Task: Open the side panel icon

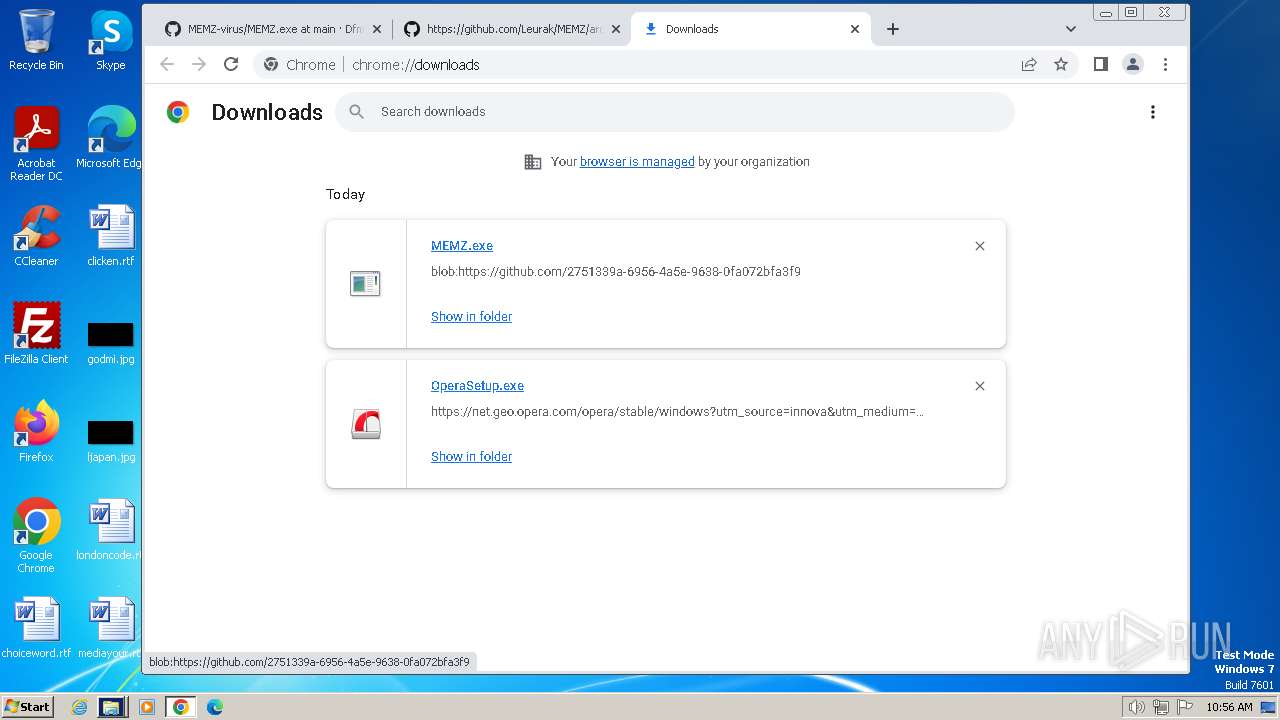Action: click(1100, 64)
